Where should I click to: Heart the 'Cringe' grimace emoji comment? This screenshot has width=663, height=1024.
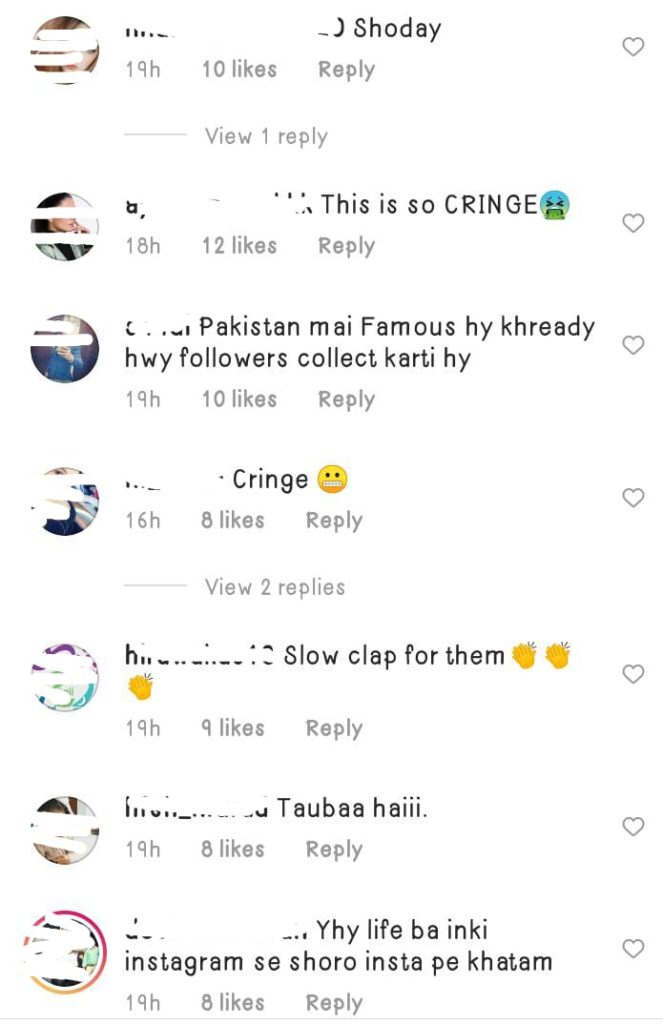[633, 498]
